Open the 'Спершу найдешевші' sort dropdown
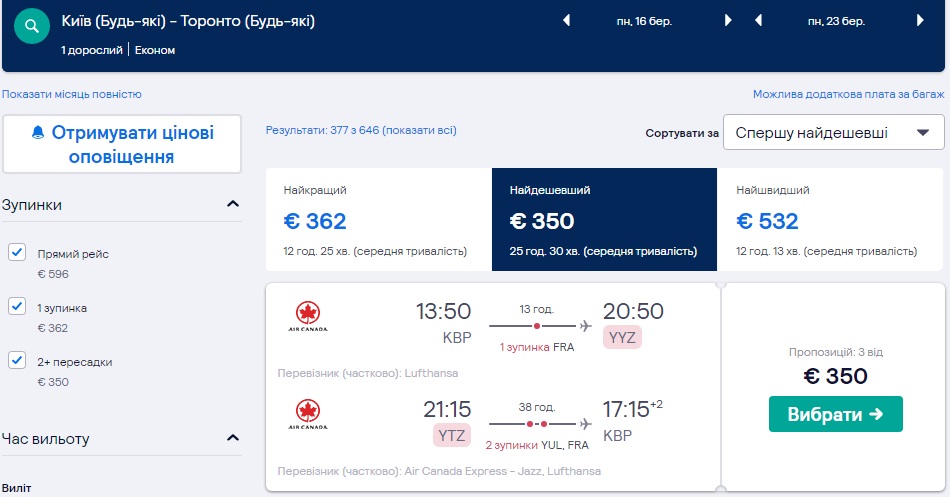This screenshot has width=950, height=497. (833, 132)
